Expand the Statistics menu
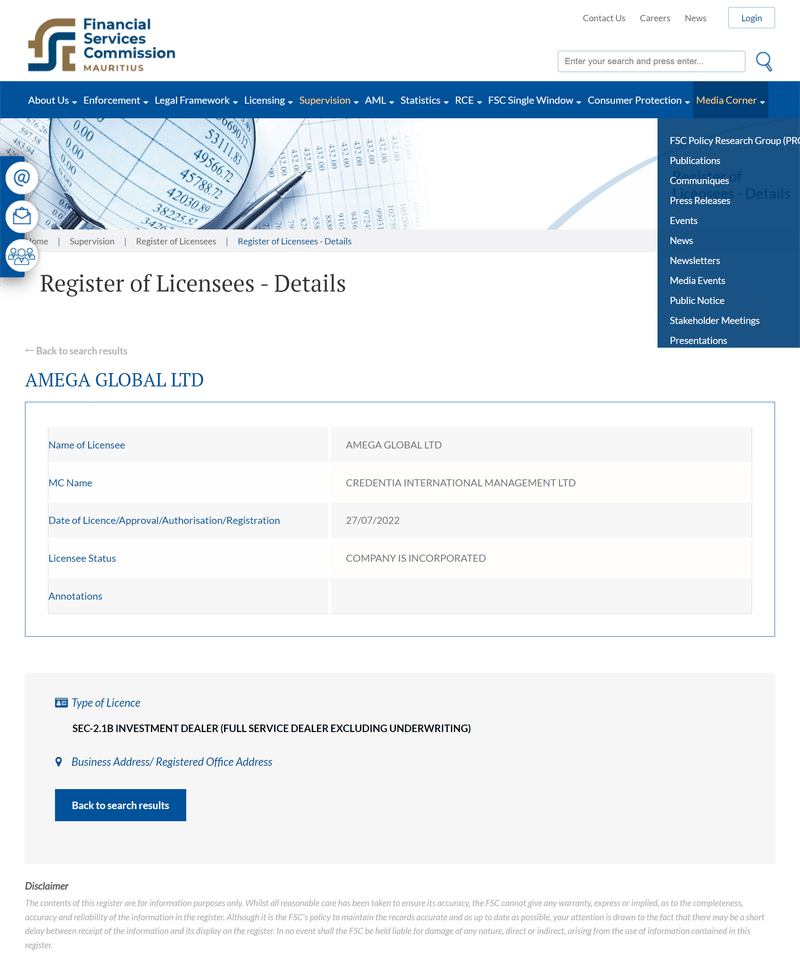This screenshot has width=800, height=964. [424, 100]
